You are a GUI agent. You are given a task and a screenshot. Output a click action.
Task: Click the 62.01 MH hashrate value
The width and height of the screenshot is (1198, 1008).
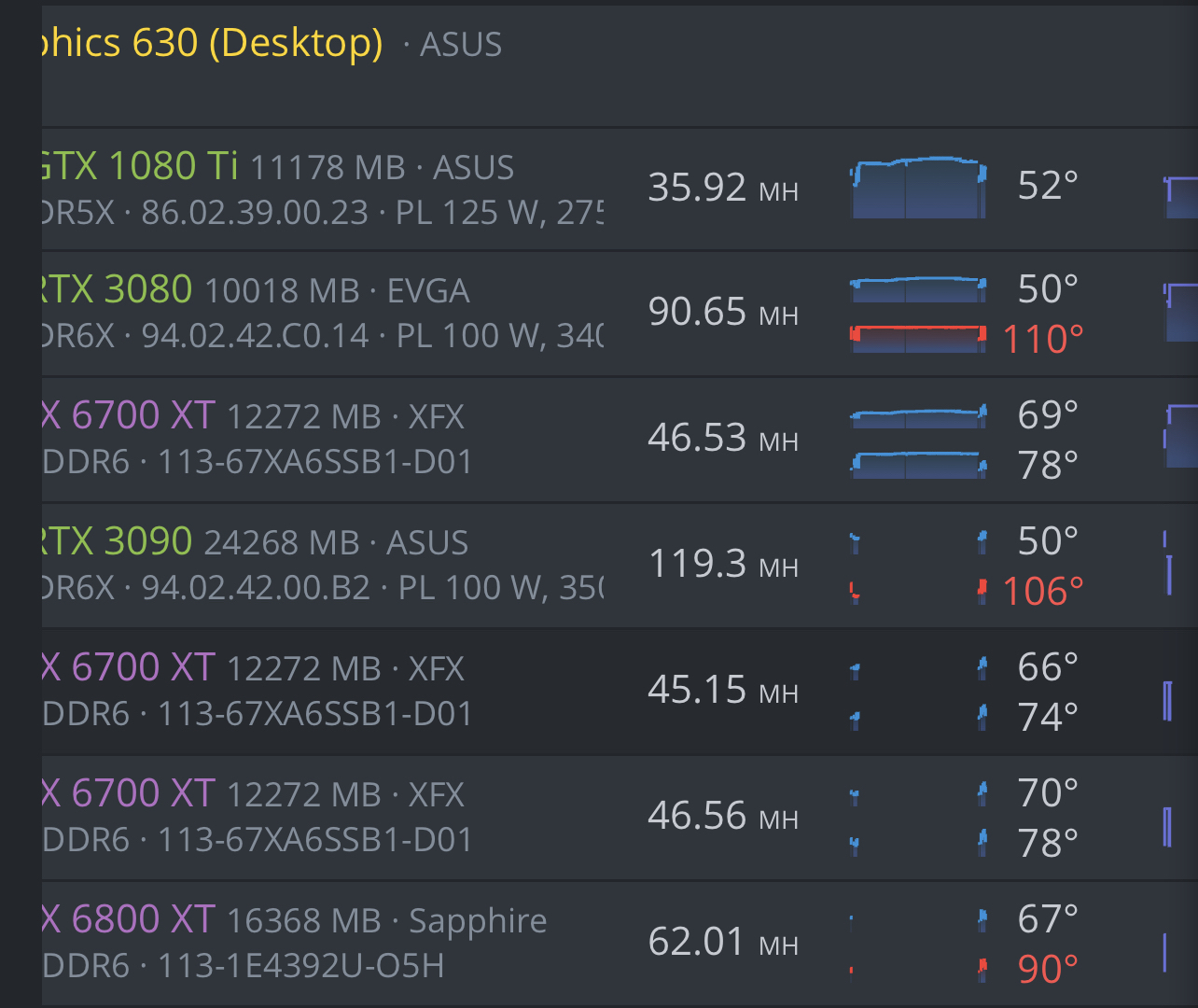[723, 942]
